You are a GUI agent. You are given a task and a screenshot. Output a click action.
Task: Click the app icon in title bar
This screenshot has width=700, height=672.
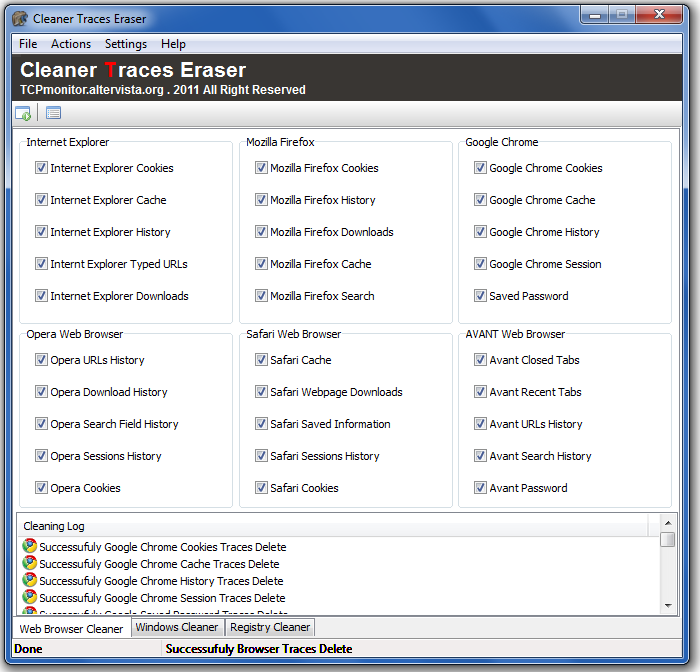(20, 19)
